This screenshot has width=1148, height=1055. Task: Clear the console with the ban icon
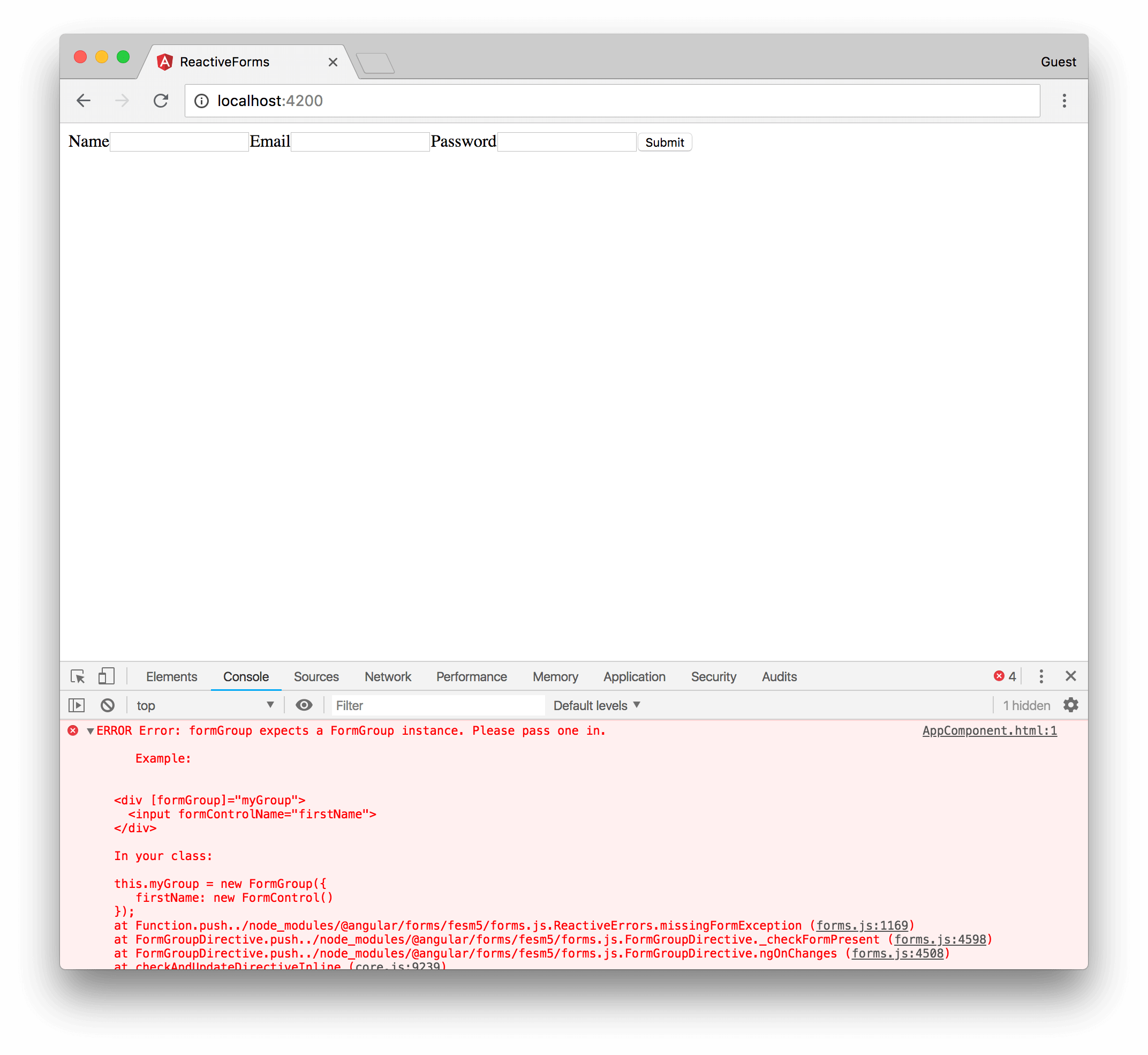(107, 706)
